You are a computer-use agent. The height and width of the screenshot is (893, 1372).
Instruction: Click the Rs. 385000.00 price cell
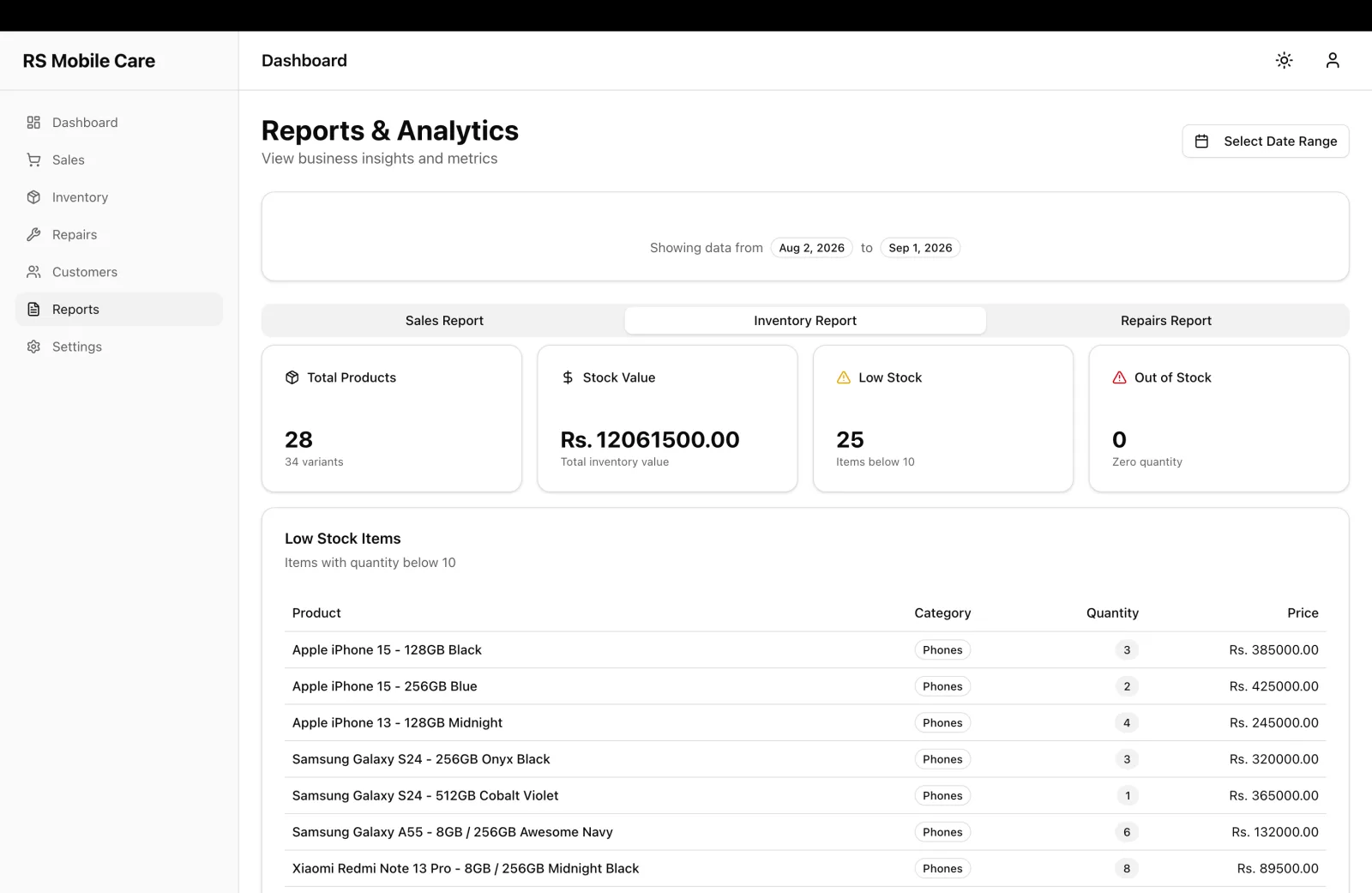pos(1273,650)
